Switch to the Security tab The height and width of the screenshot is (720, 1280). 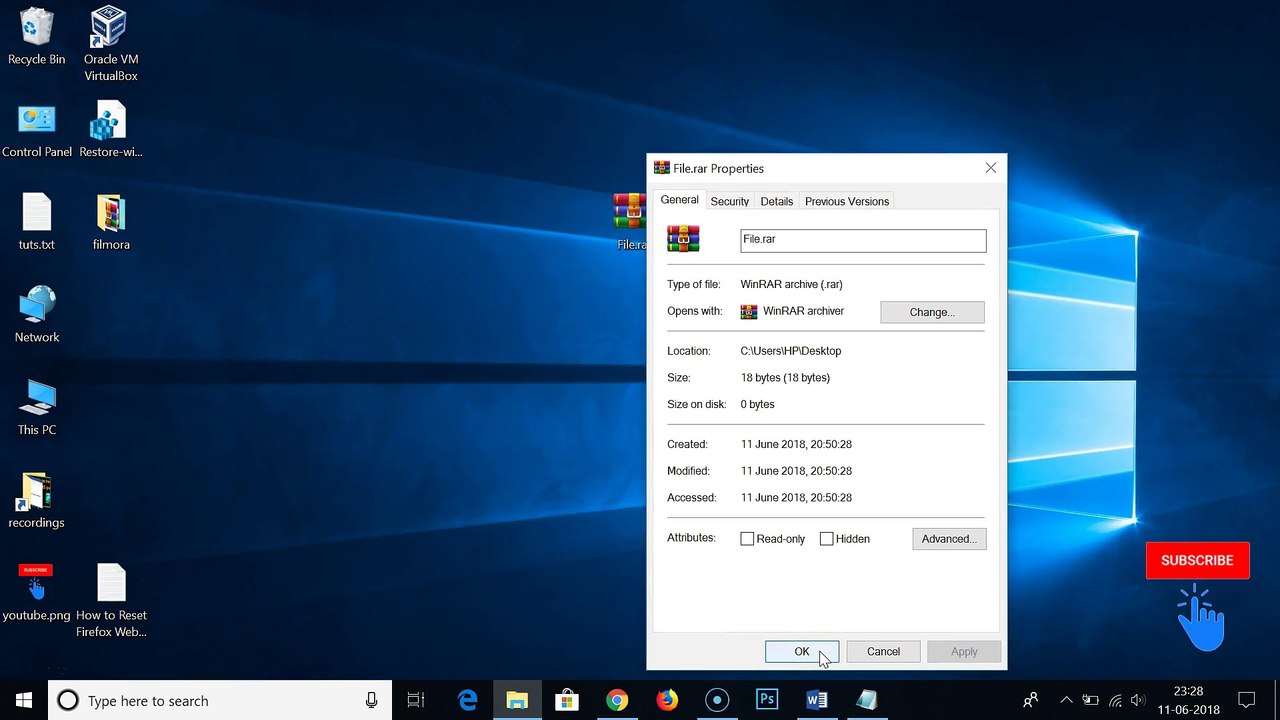click(x=730, y=201)
